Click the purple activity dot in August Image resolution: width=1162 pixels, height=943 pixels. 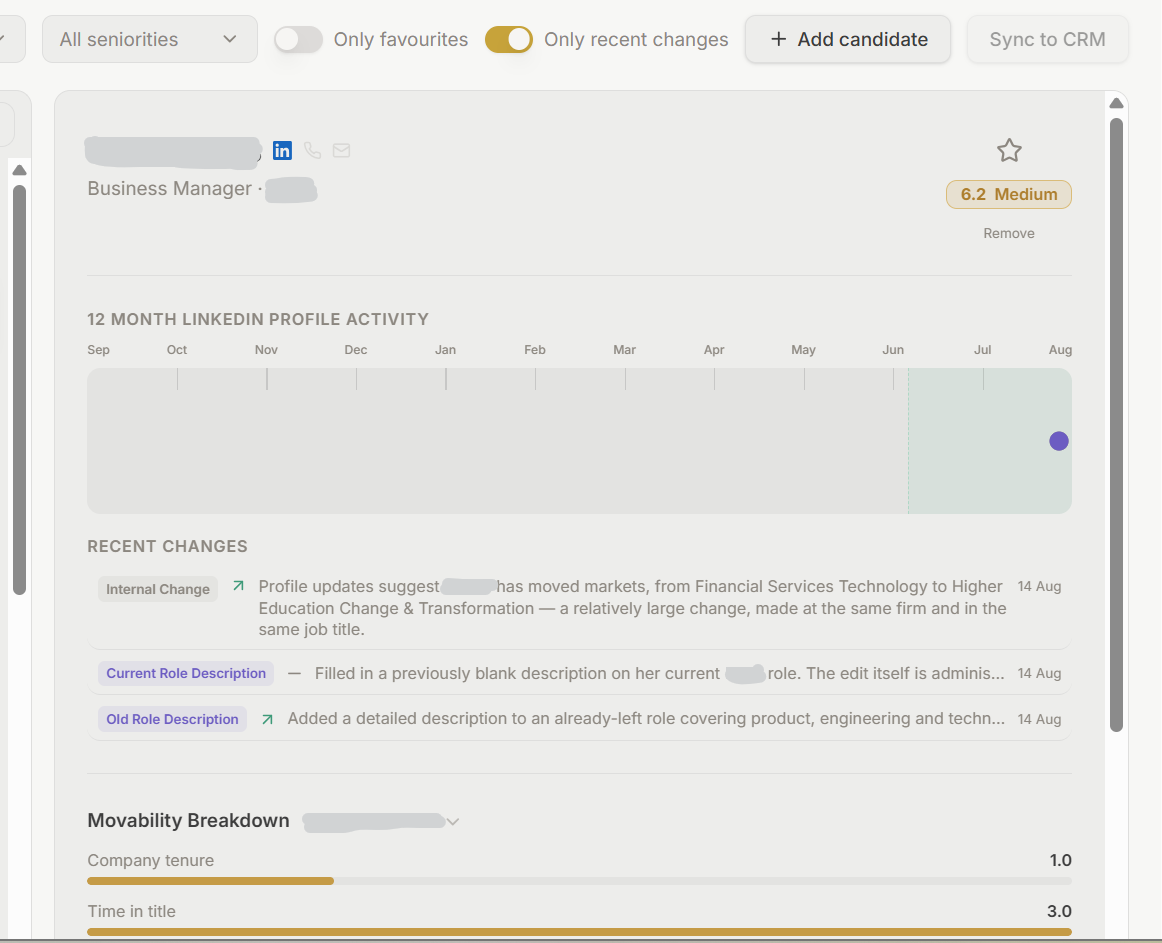(1059, 441)
